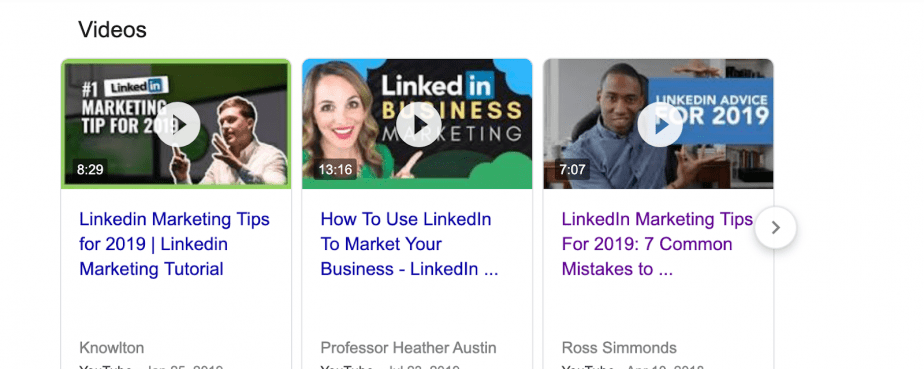This screenshot has height=369, width=924.
Task: Select the Knowlton channel name
Action: tap(111, 347)
